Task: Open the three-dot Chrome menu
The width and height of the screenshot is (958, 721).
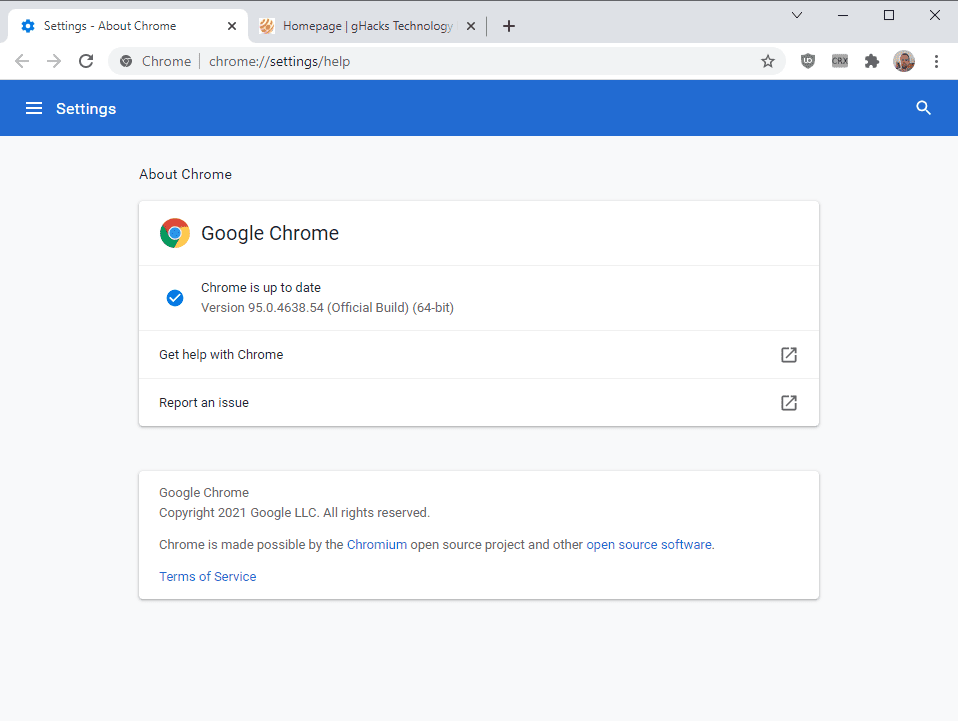Action: click(936, 61)
